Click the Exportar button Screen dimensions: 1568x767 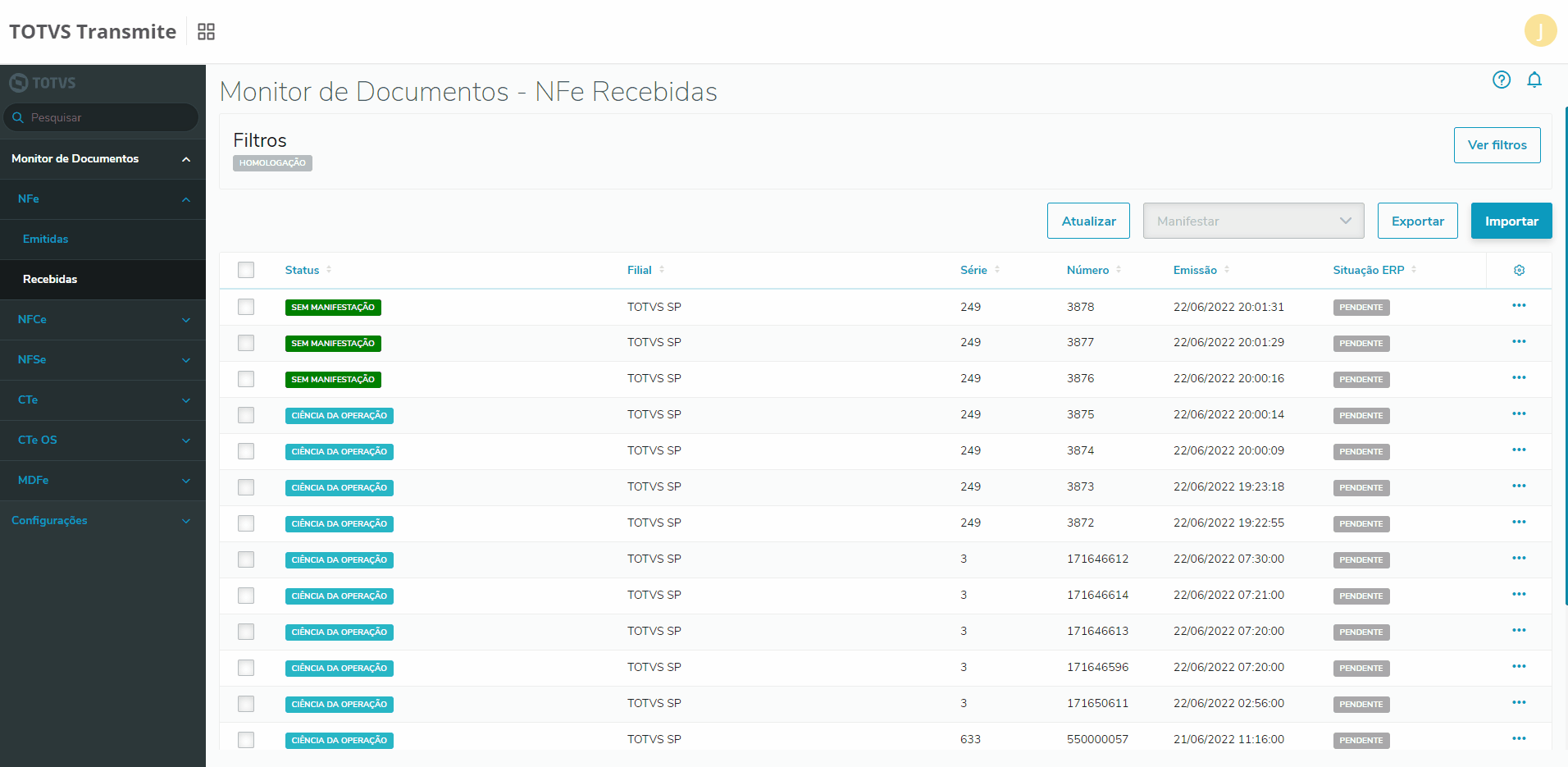point(1417,221)
